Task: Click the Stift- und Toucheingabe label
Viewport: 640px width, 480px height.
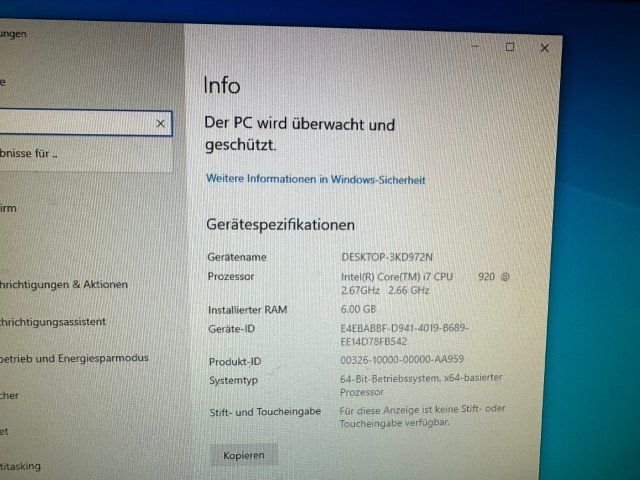Action: (265, 412)
